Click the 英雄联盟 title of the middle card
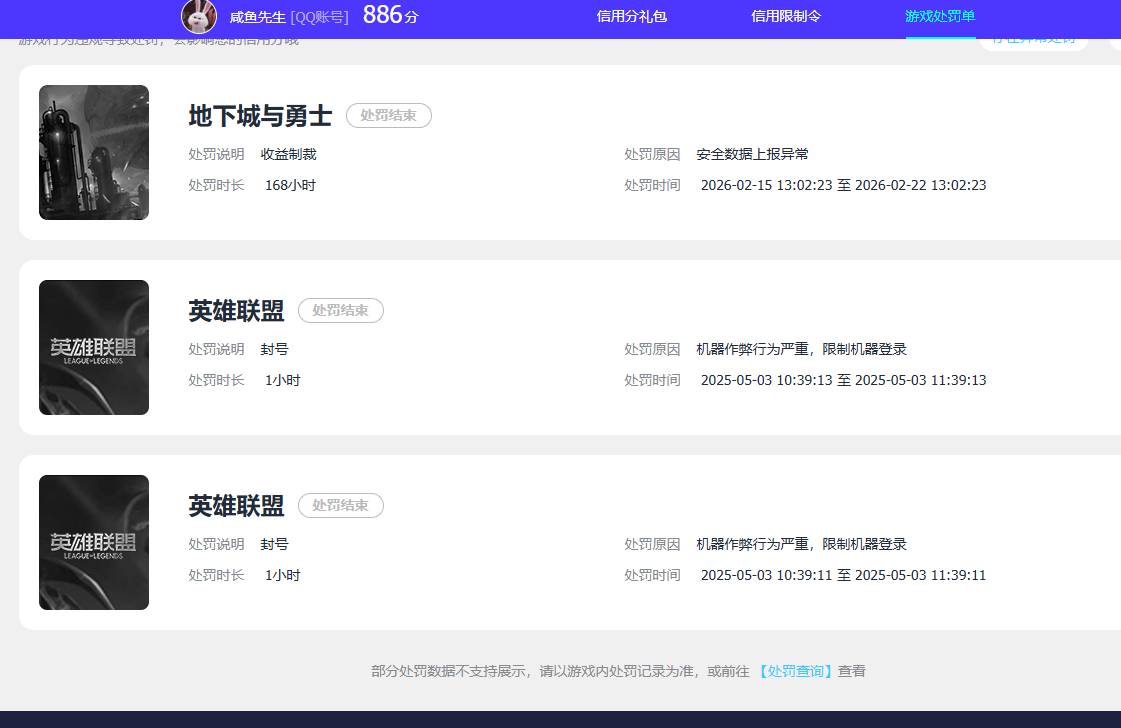The height and width of the screenshot is (728, 1121). [236, 311]
